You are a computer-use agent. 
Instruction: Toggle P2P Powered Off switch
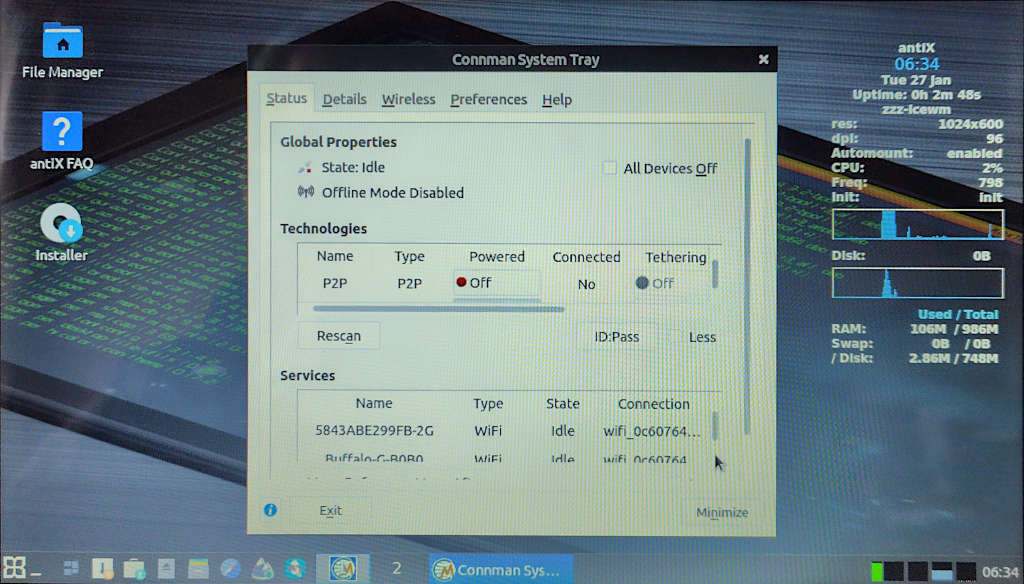pos(496,283)
